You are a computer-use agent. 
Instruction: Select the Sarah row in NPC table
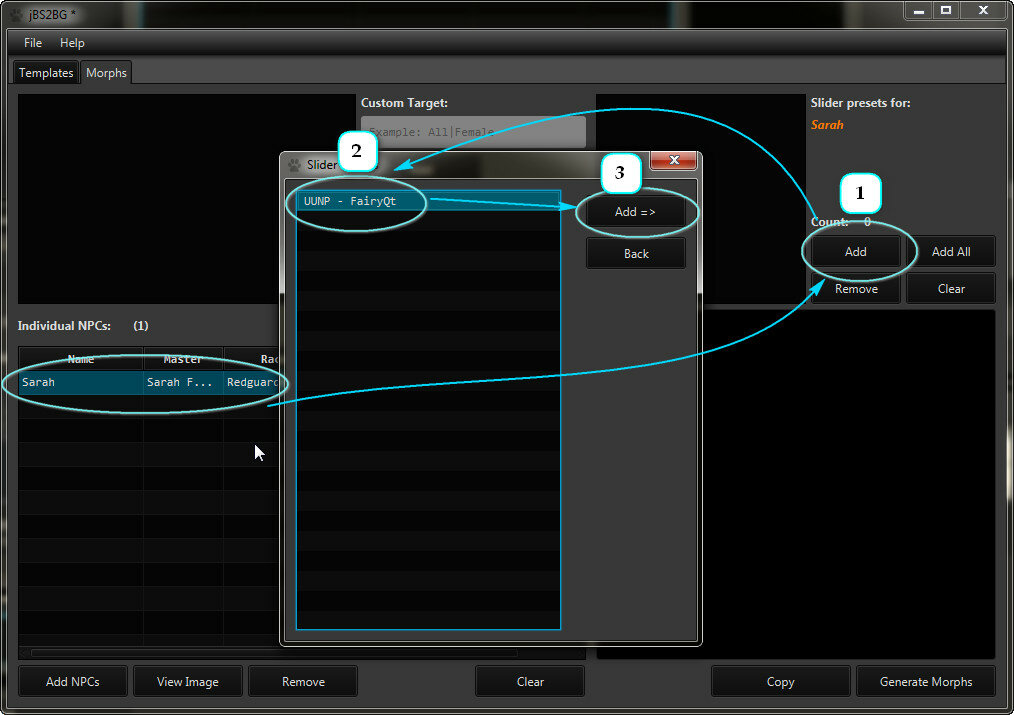[x=149, y=382]
